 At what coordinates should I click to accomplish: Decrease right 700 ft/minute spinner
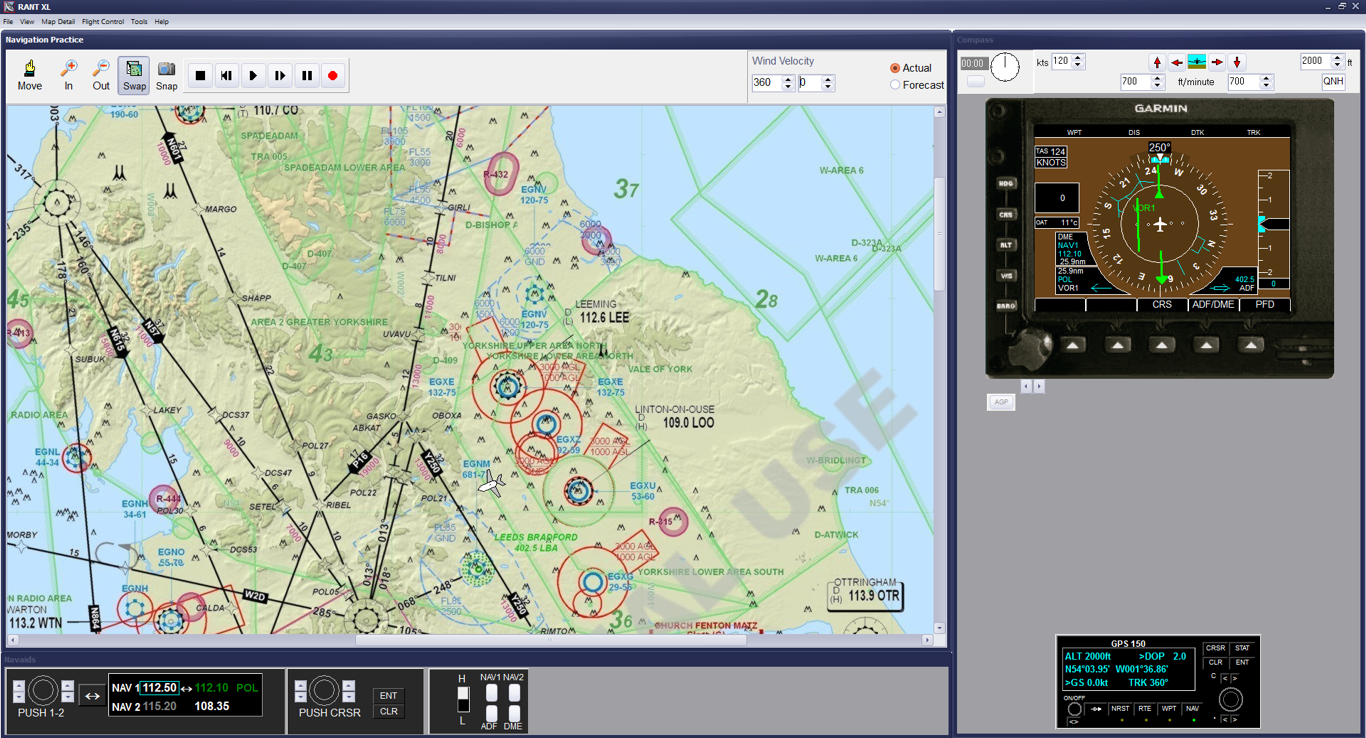(1266, 86)
